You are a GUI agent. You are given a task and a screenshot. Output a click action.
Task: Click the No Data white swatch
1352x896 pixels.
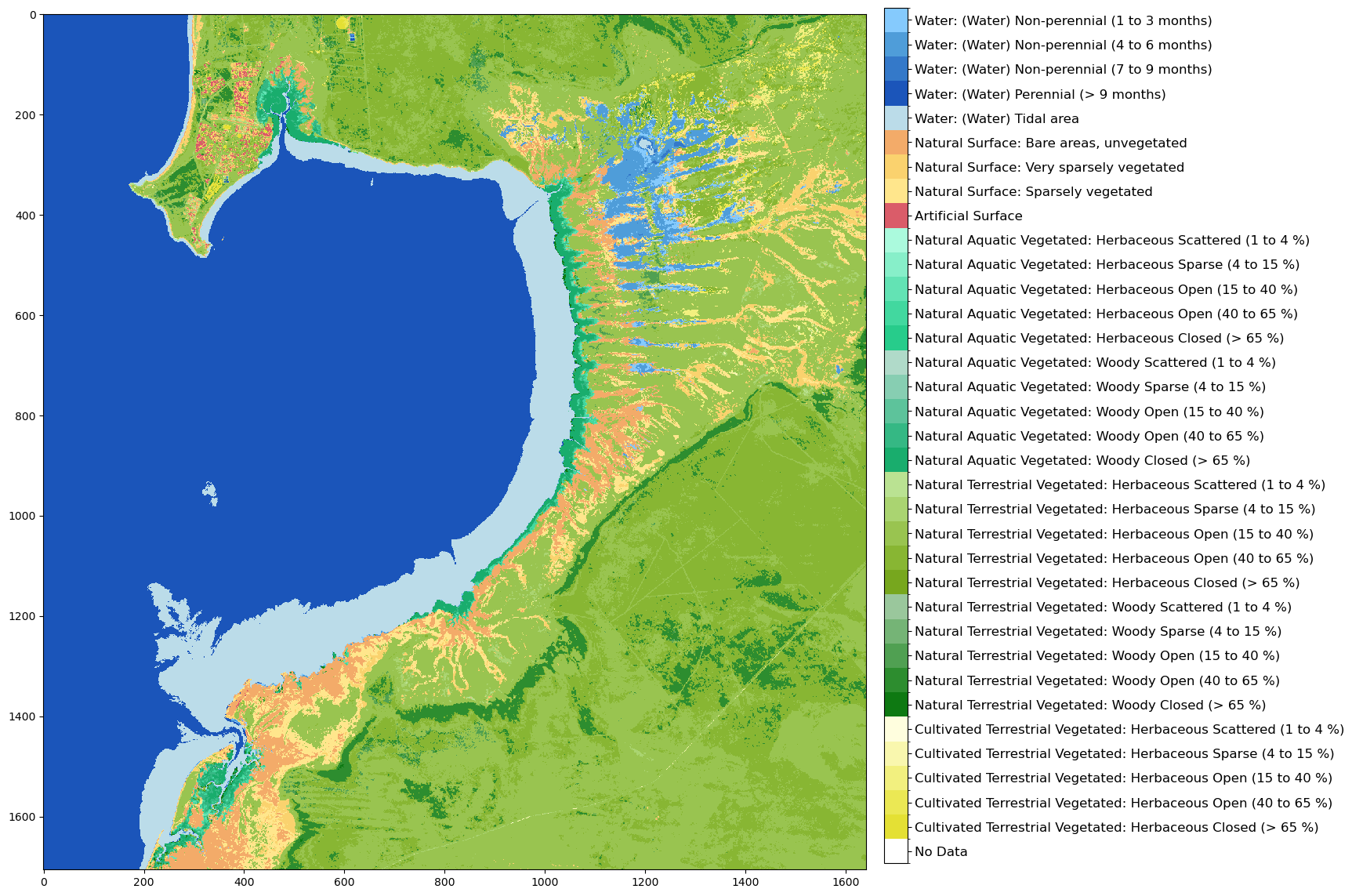tap(896, 851)
